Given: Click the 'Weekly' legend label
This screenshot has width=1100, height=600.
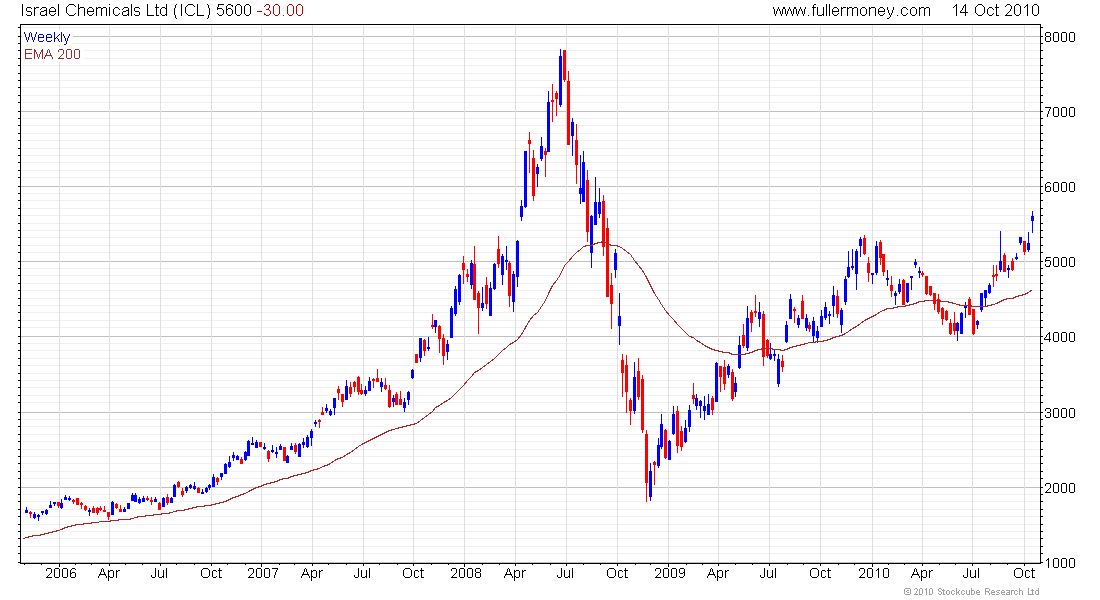Looking at the screenshot, I should tap(47, 37).
